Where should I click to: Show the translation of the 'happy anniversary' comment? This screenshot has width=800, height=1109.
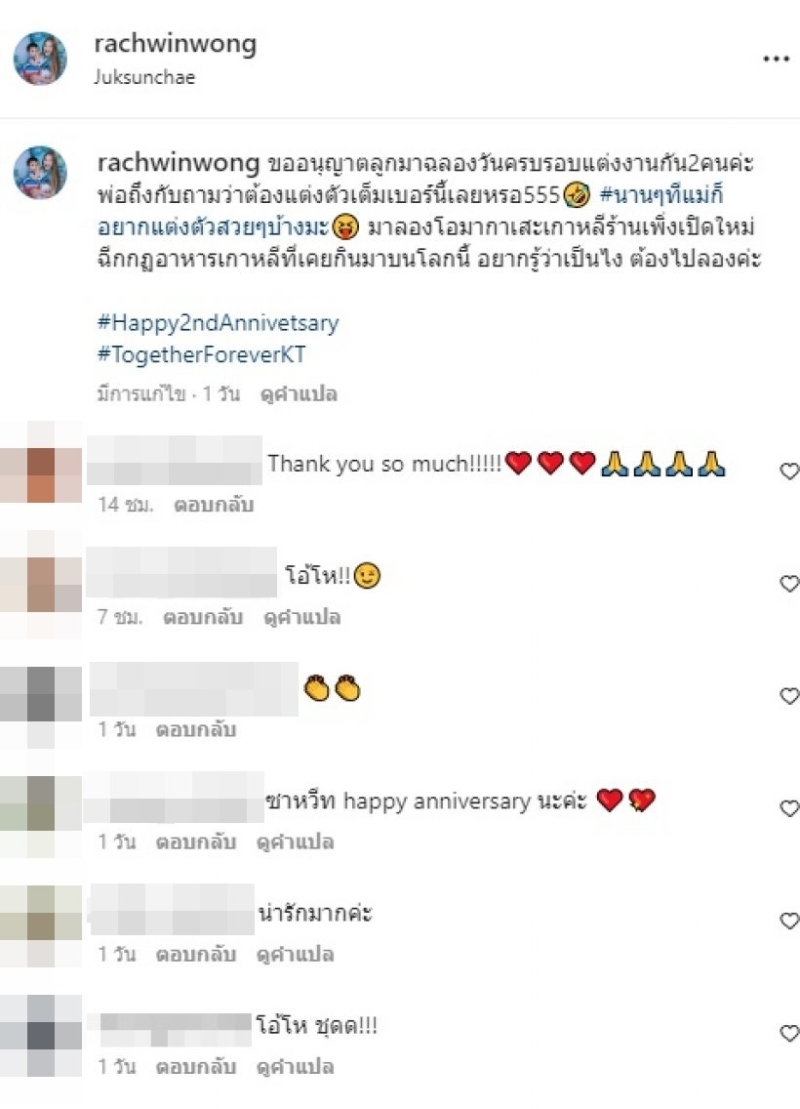295,842
